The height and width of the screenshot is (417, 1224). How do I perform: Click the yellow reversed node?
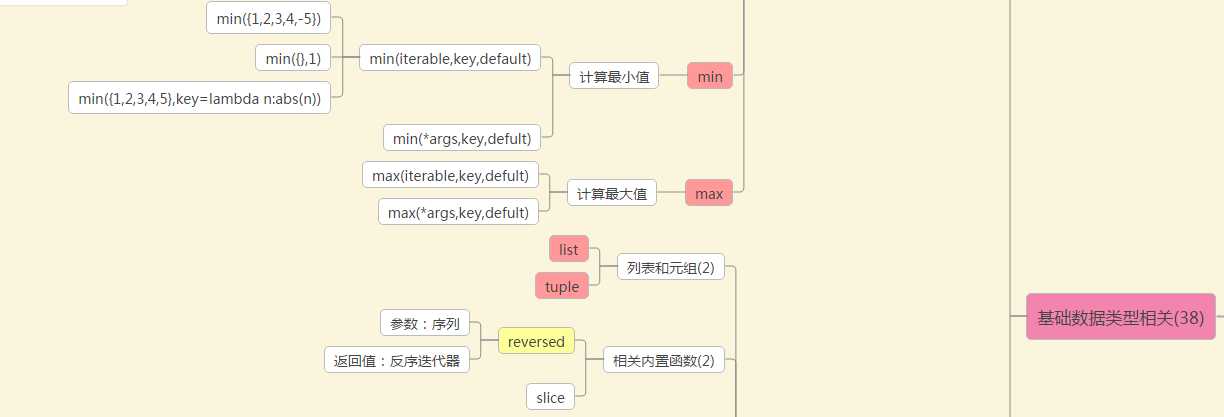tap(536, 341)
